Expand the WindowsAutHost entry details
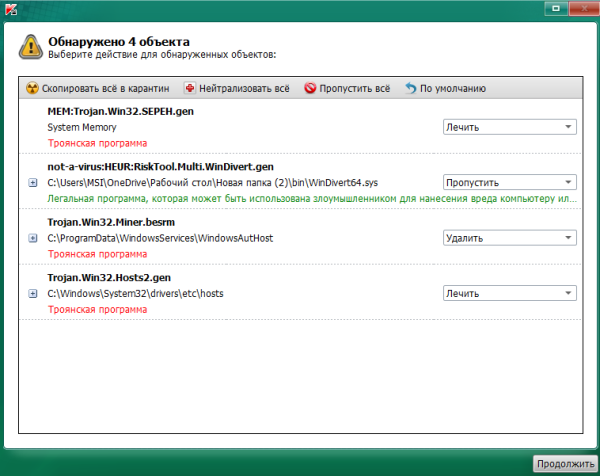The image size is (600, 476). [x=33, y=238]
